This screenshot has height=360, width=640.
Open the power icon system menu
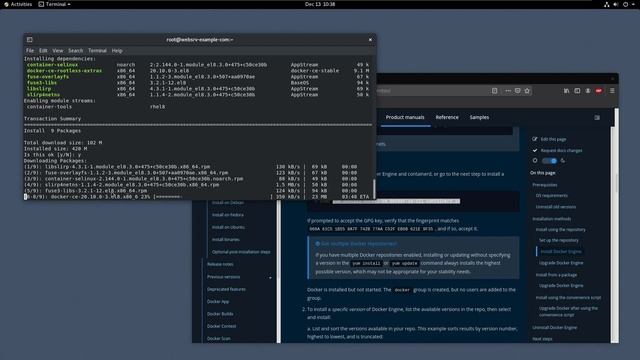click(625, 4)
